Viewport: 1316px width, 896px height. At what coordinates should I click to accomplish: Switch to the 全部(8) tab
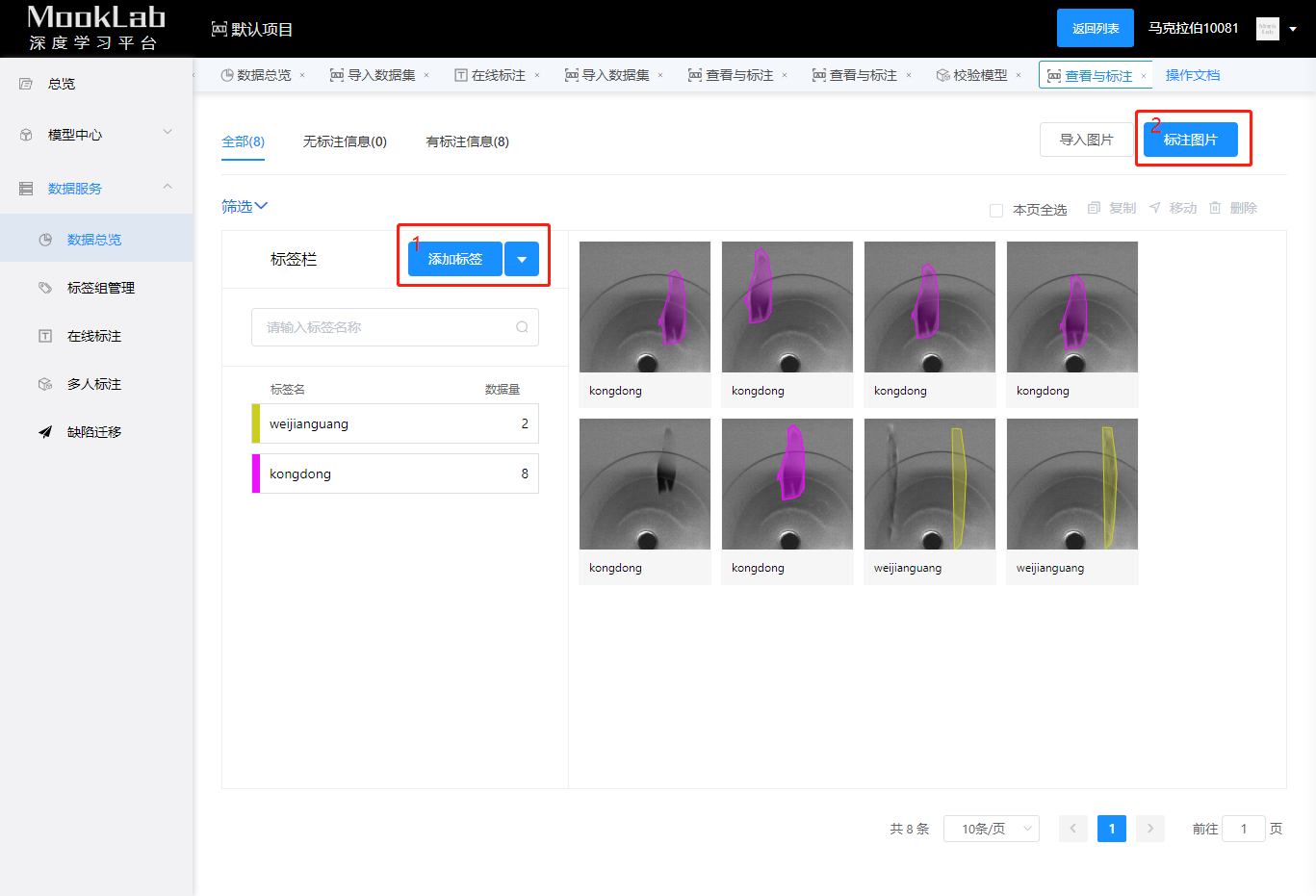click(243, 141)
